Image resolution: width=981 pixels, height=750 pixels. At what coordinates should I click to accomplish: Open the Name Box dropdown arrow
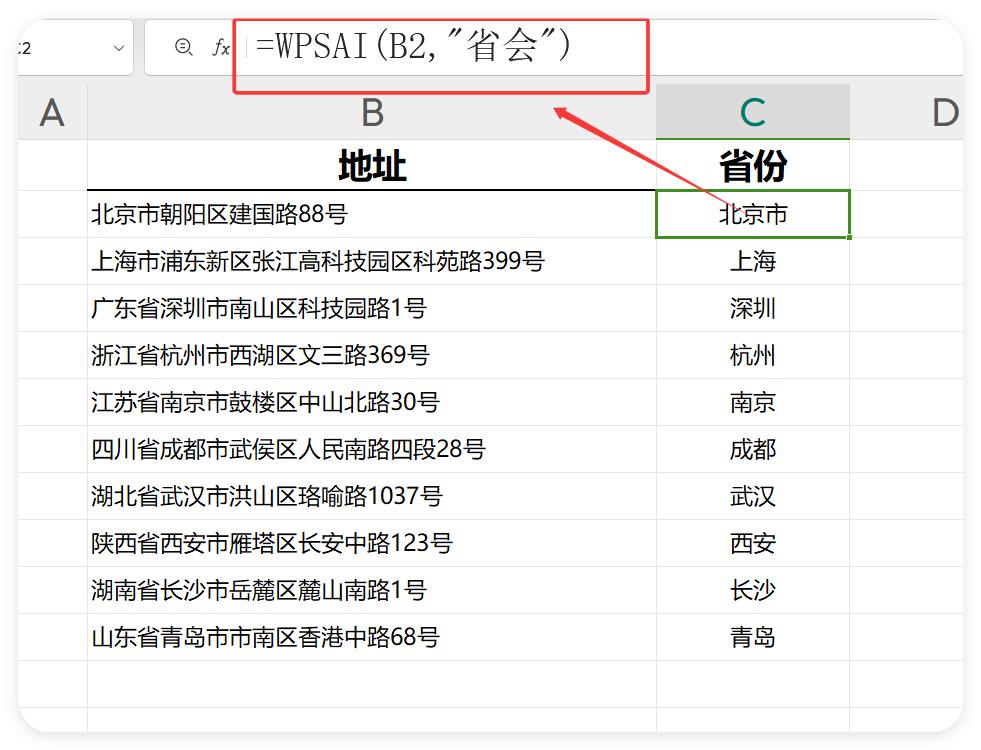pos(119,48)
